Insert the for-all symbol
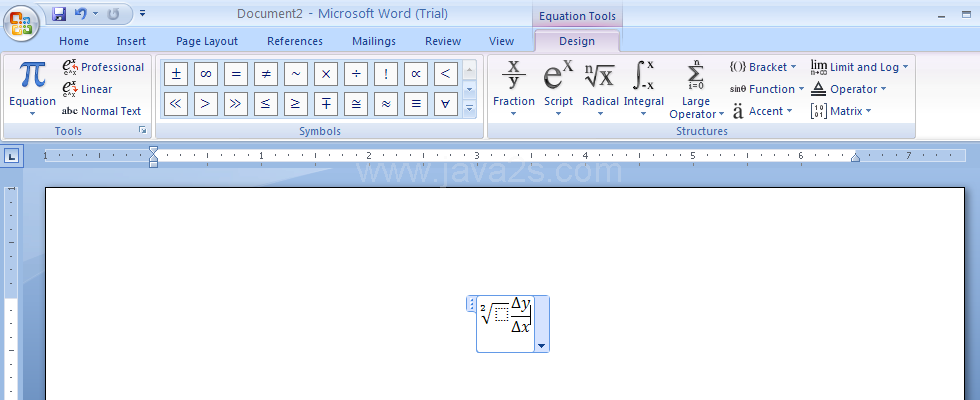The image size is (980, 400). click(x=446, y=104)
